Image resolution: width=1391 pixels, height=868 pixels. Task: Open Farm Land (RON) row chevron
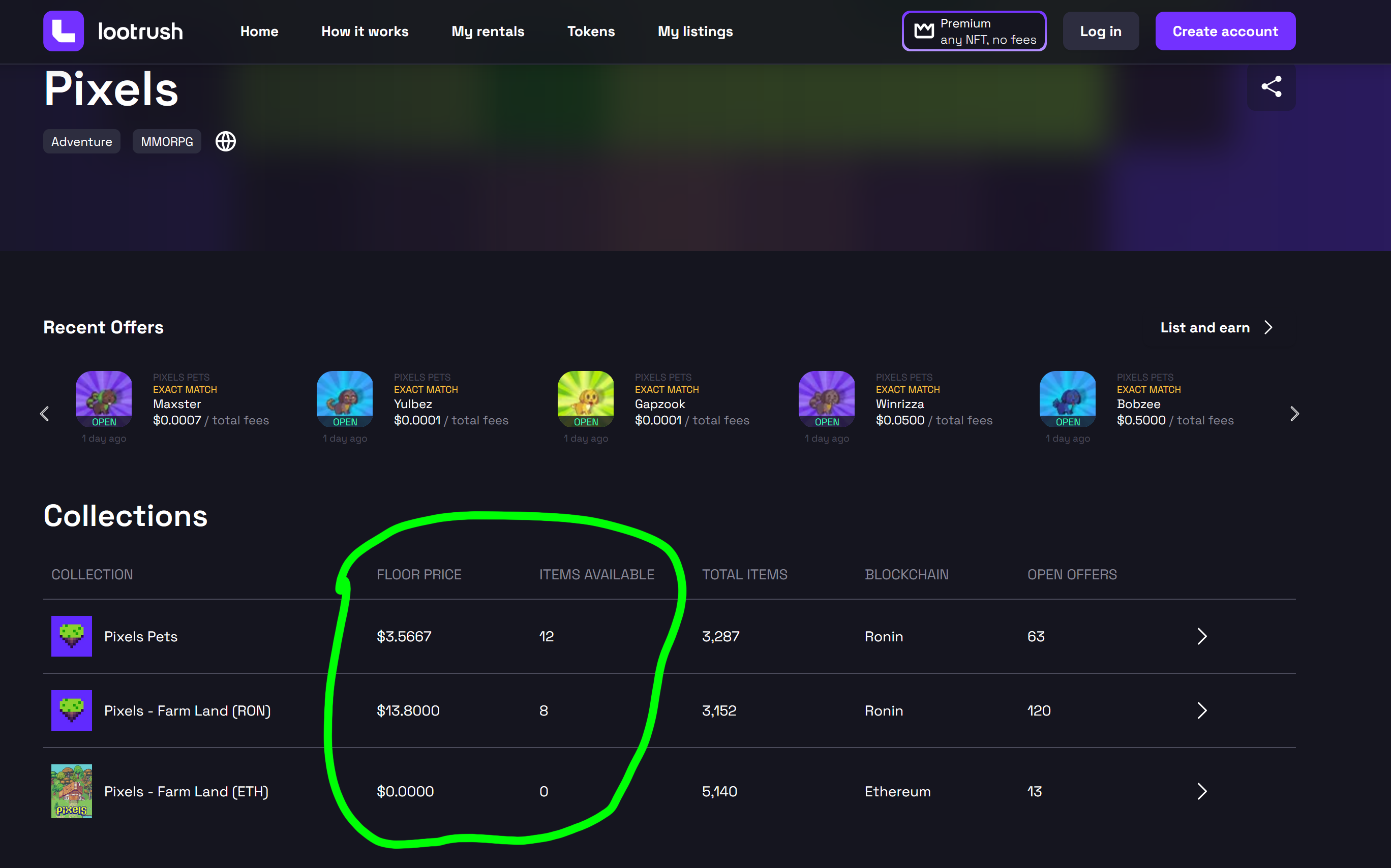click(x=1201, y=710)
